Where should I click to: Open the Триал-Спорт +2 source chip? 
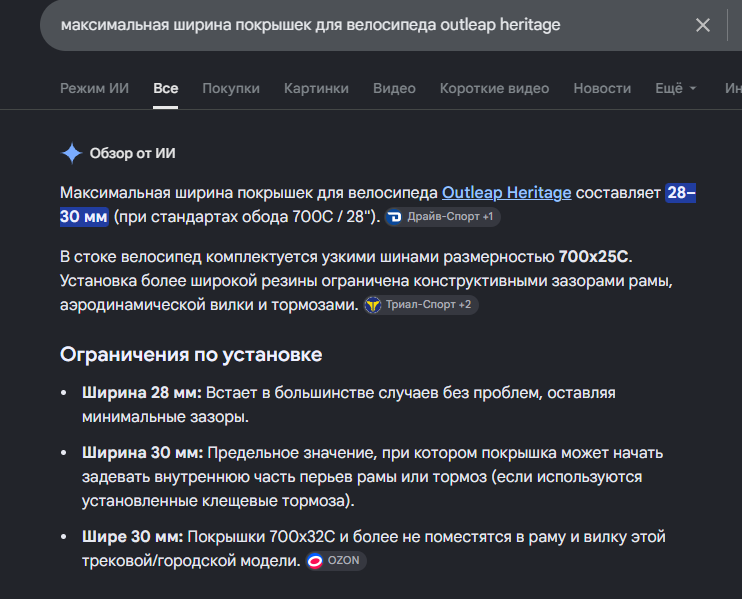click(x=421, y=305)
